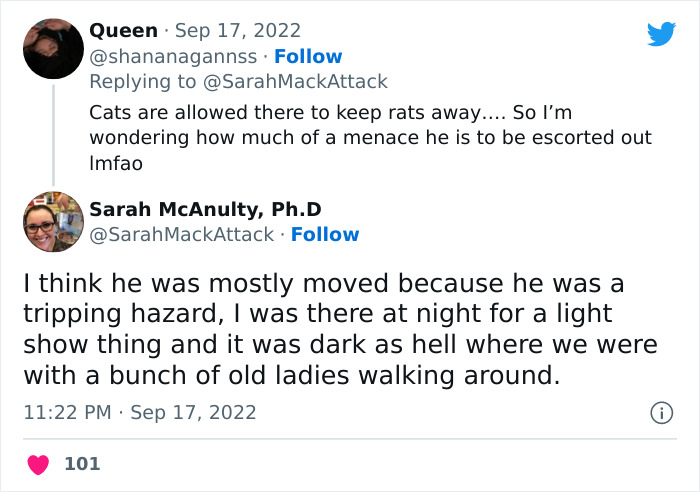700x492 pixels.
Task: Follow the @SarahMackAttack account
Action: [325, 234]
